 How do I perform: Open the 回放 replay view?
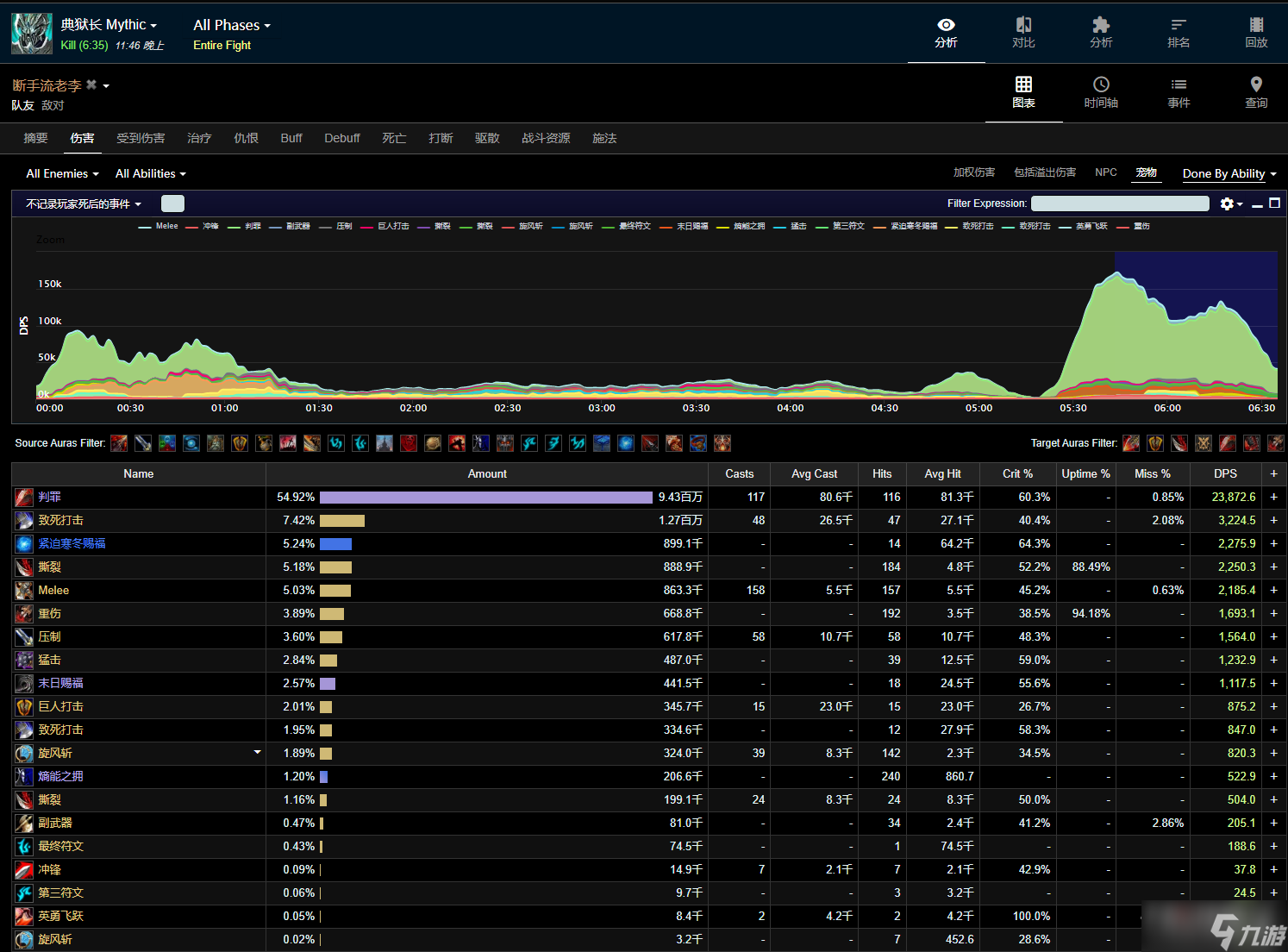[x=1256, y=33]
